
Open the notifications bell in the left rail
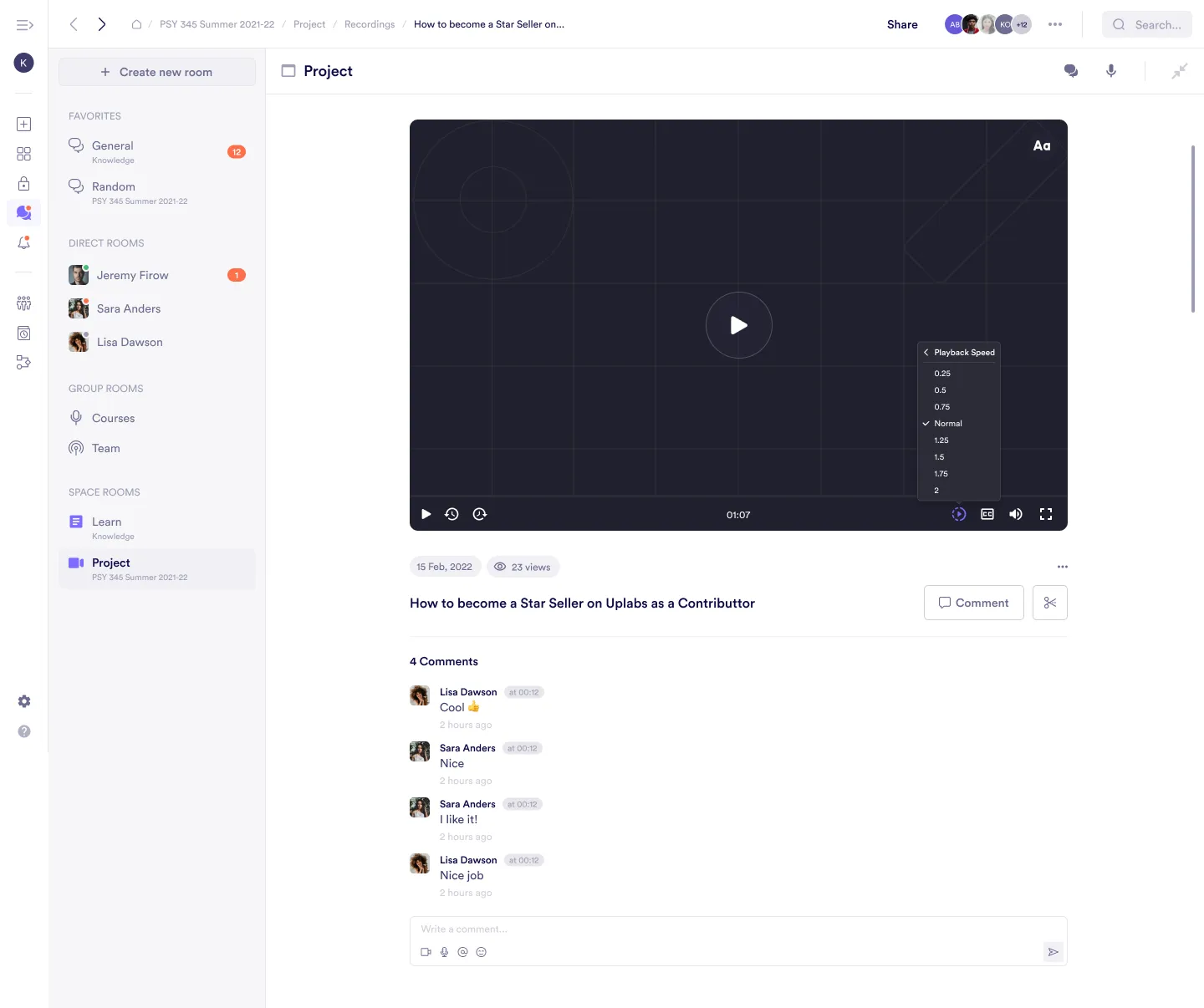coord(24,242)
